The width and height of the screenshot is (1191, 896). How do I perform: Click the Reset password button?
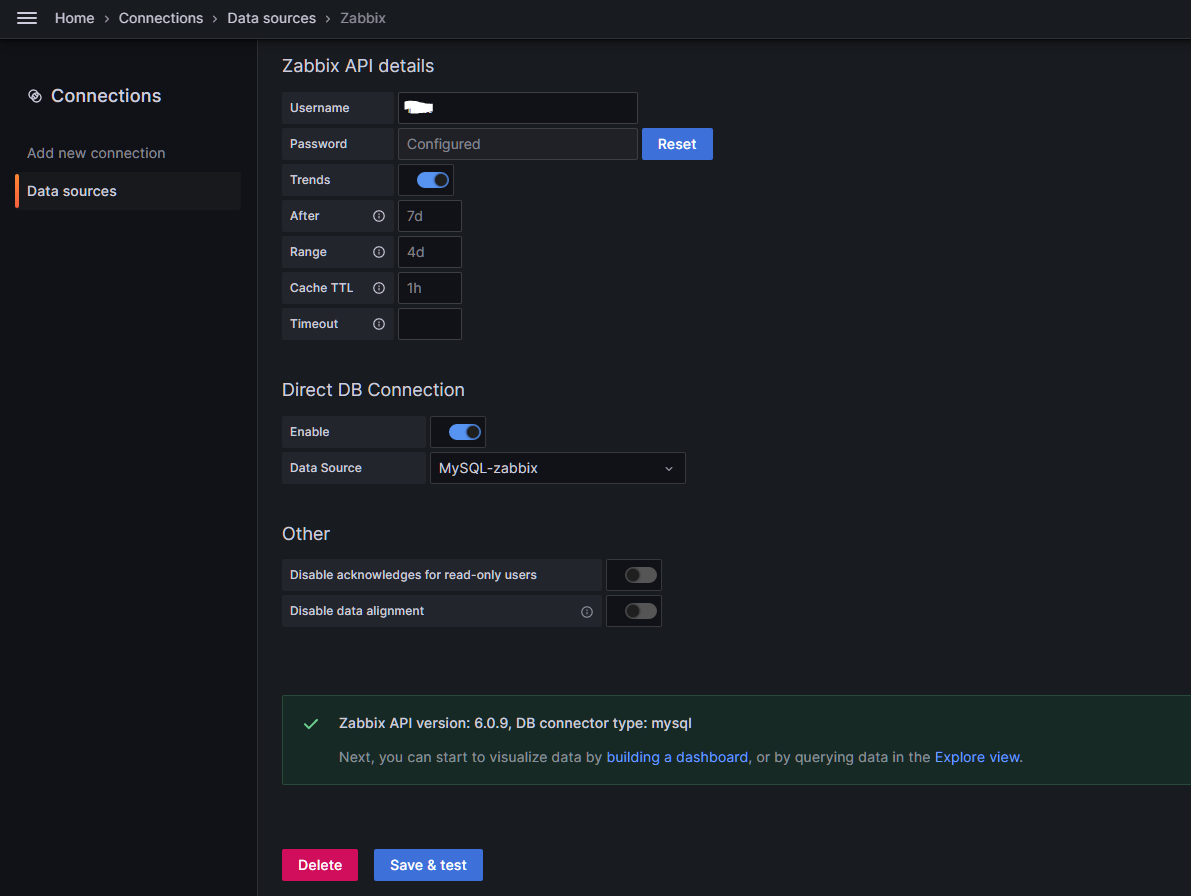pos(677,144)
